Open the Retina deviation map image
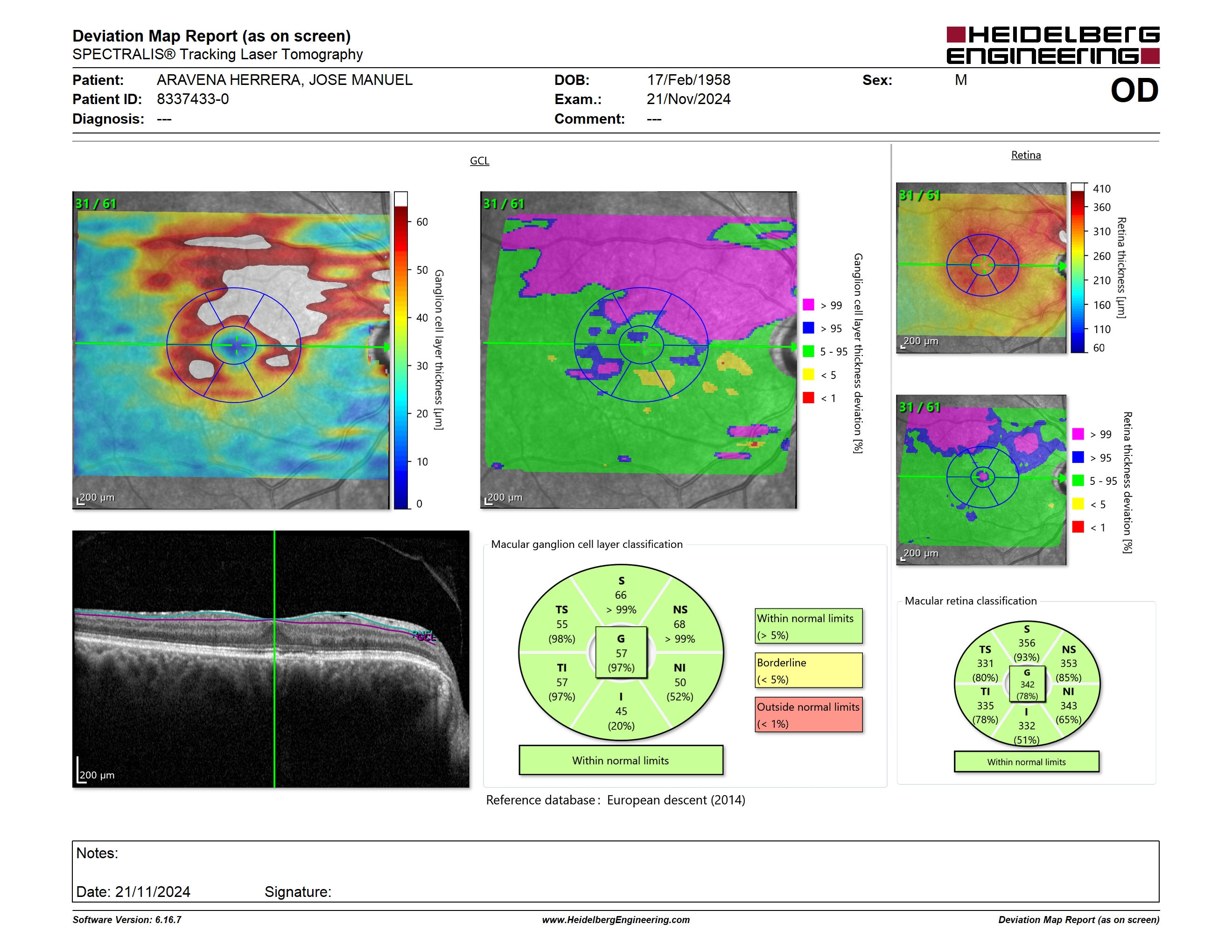This screenshot has height=952, width=1232. coord(981,480)
